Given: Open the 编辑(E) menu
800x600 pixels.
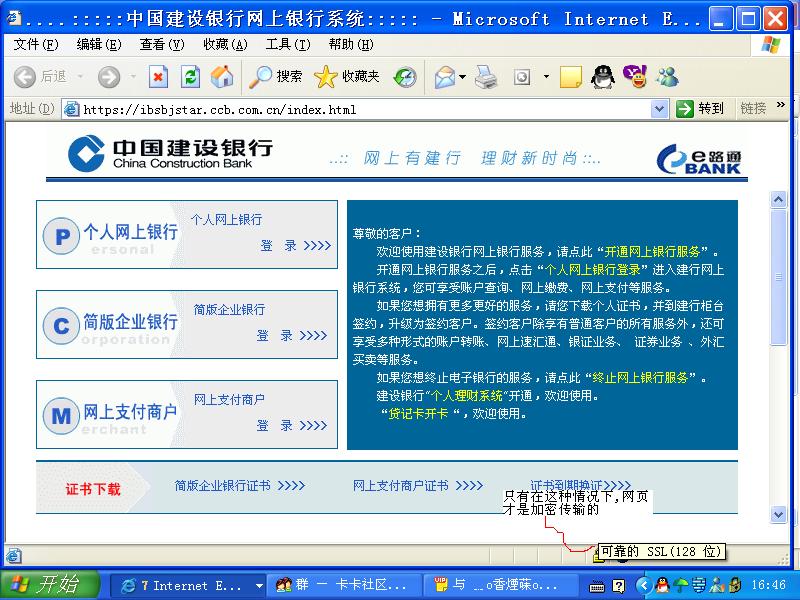Looking at the screenshot, I should (x=99, y=45).
